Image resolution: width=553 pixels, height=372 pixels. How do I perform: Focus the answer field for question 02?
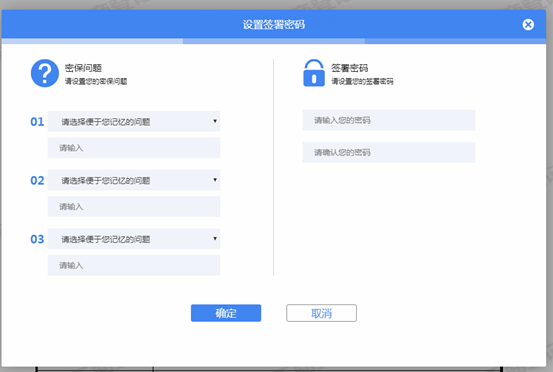pos(134,207)
